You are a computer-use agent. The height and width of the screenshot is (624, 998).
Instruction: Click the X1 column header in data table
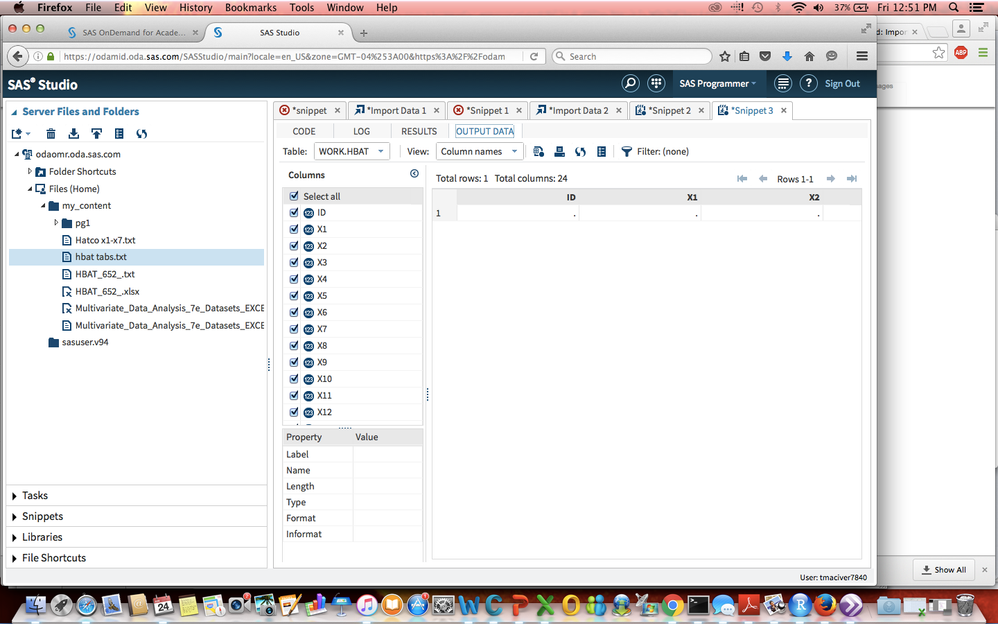(640, 197)
